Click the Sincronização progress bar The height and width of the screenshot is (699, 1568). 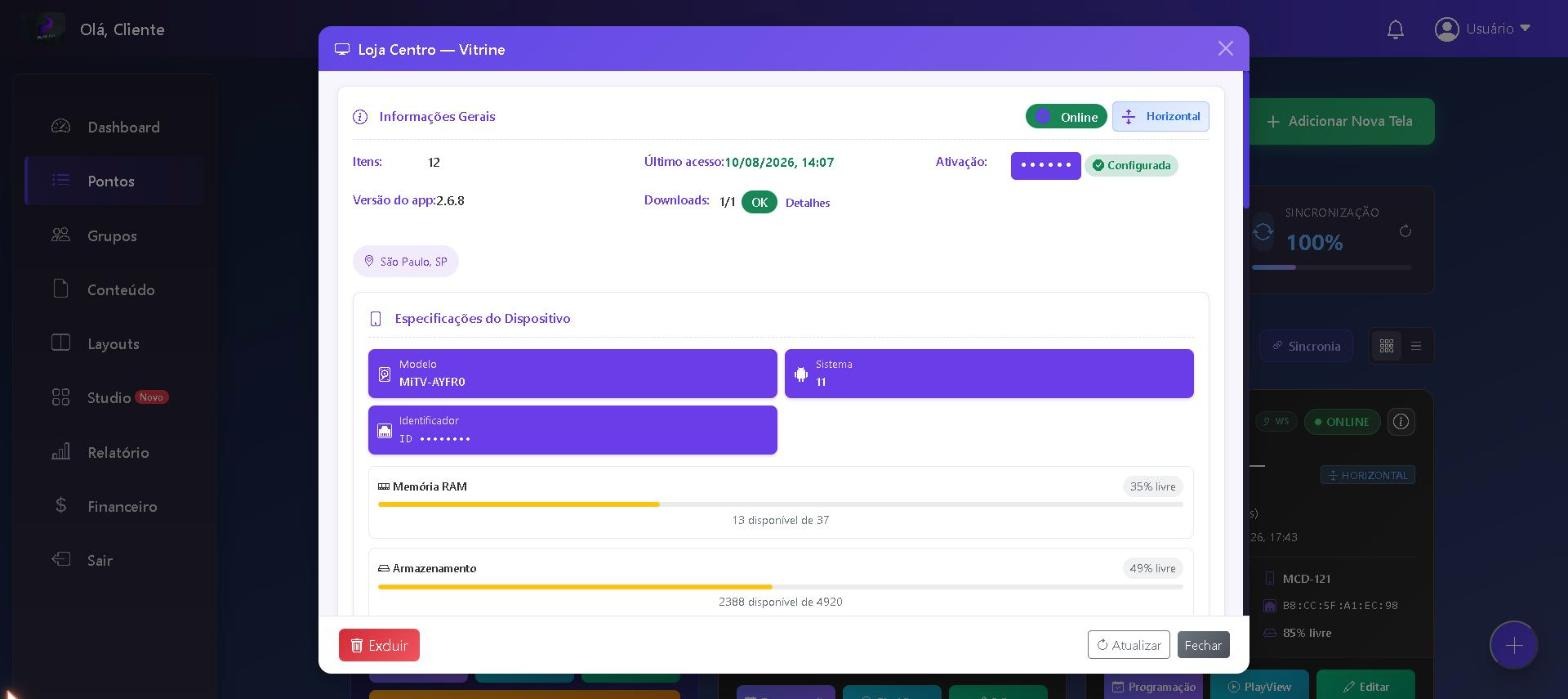(x=1331, y=267)
